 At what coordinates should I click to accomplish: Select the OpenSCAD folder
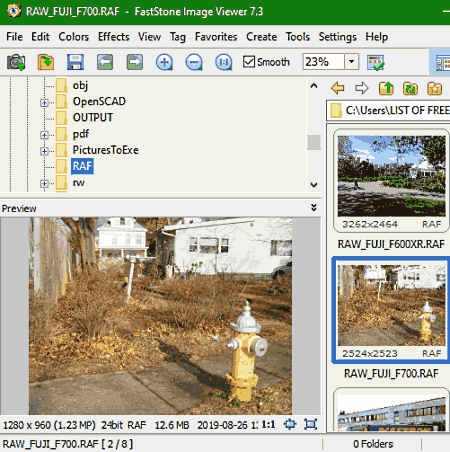coord(99,101)
